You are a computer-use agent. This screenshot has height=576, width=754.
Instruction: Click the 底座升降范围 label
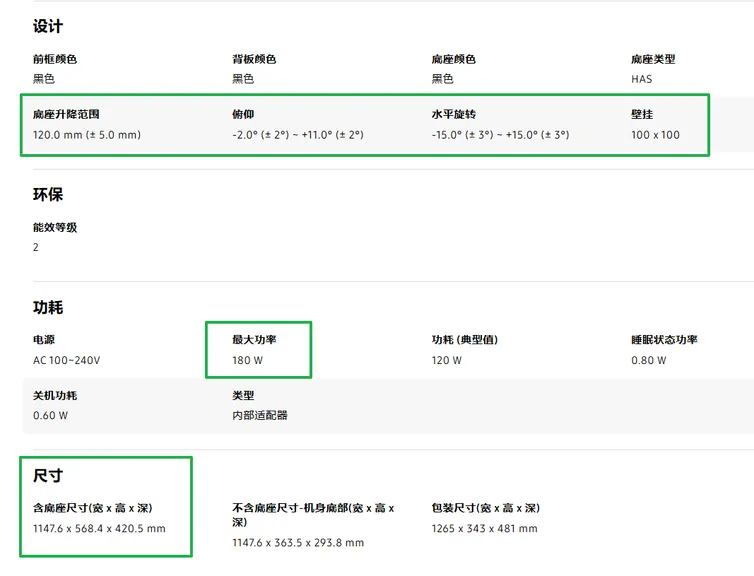tap(66, 114)
